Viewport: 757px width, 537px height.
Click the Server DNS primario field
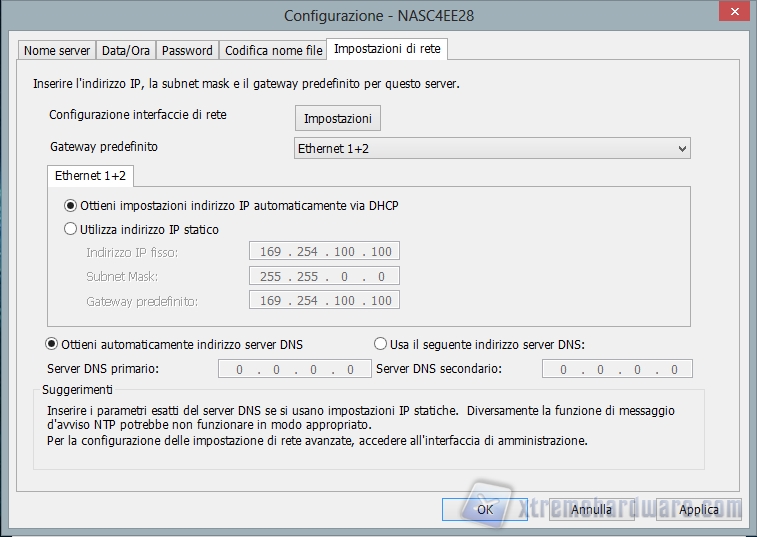288,369
